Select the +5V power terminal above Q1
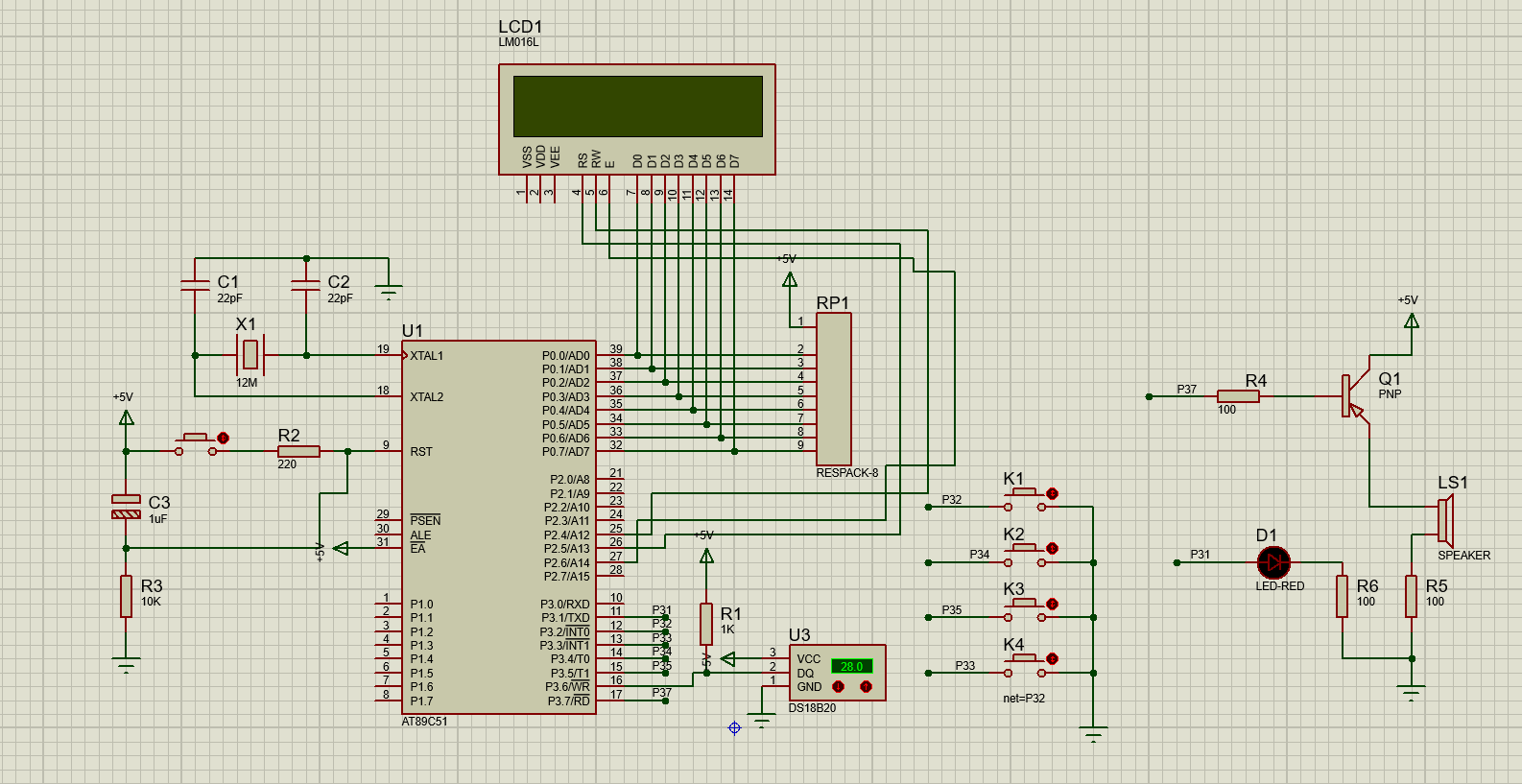Viewport: 1522px width, 784px height. point(1412,321)
